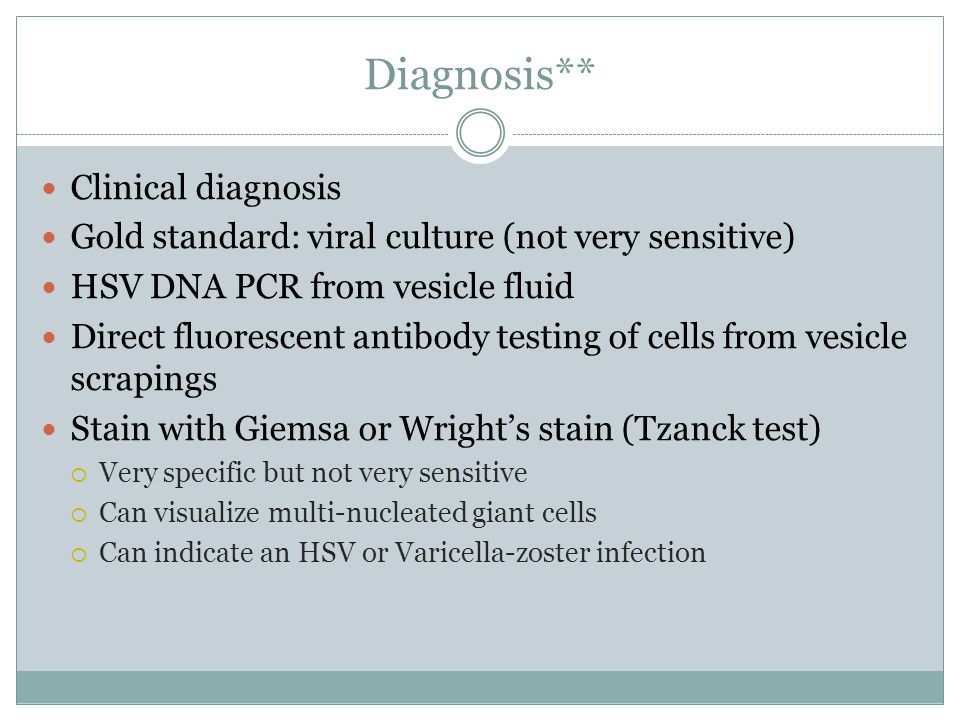Viewport: 960px width, 720px height.
Task: Click the word scrapings on the wrapped line
Action: click(x=143, y=381)
